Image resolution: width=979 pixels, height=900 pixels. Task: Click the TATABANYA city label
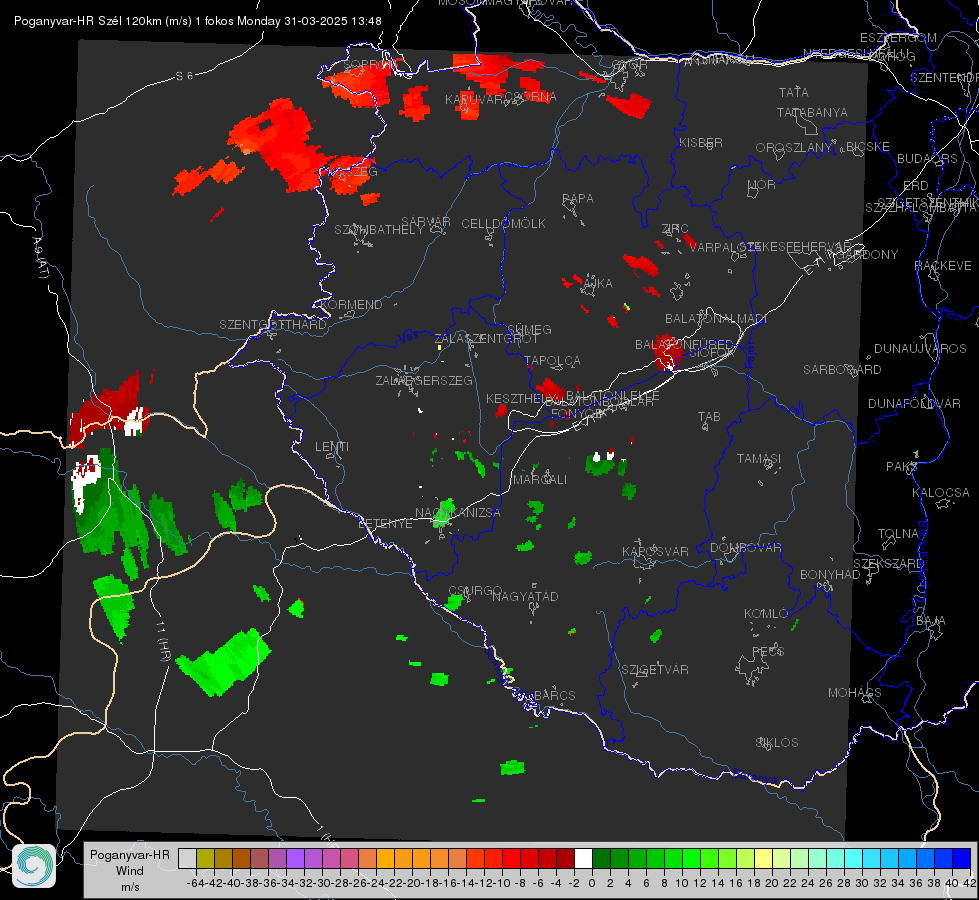tap(812, 112)
